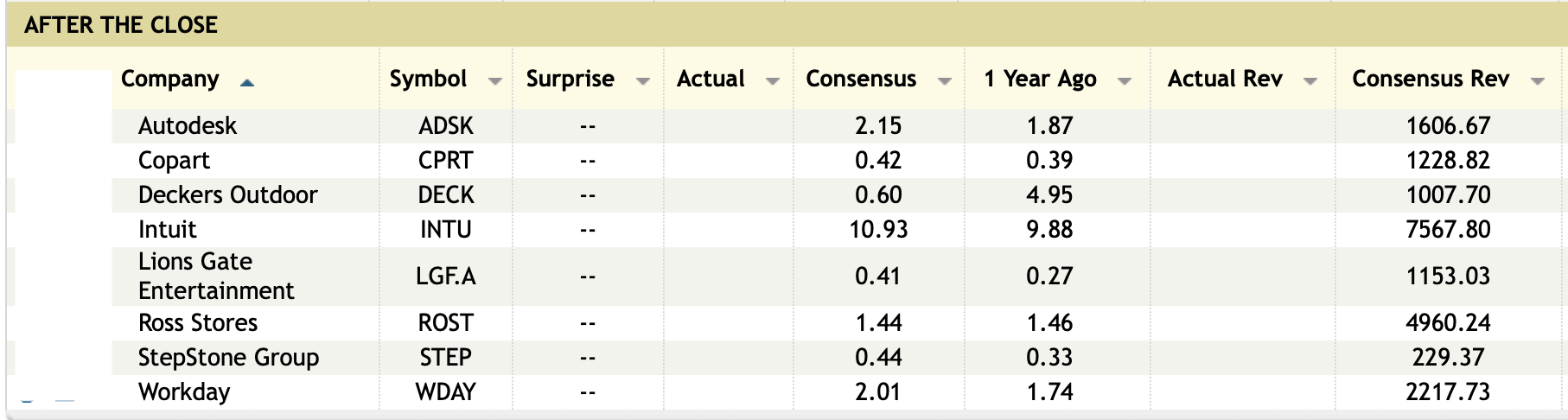This screenshot has width=1568, height=420.
Task: Click the Workday company name
Action: click(184, 392)
